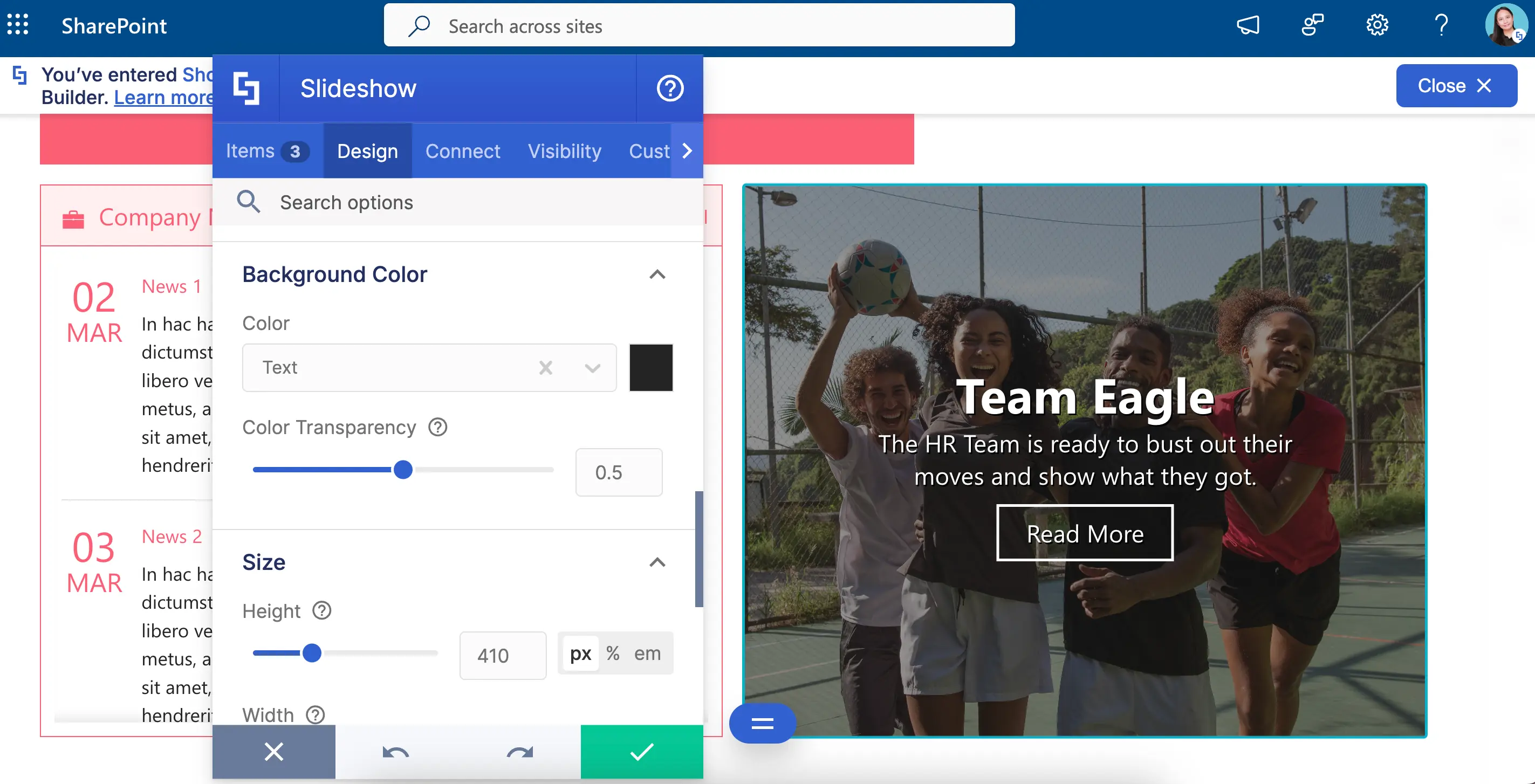Screen dimensions: 1535x784
Task: Click the question mark help icon in SharePoint header
Action: click(1442, 25)
